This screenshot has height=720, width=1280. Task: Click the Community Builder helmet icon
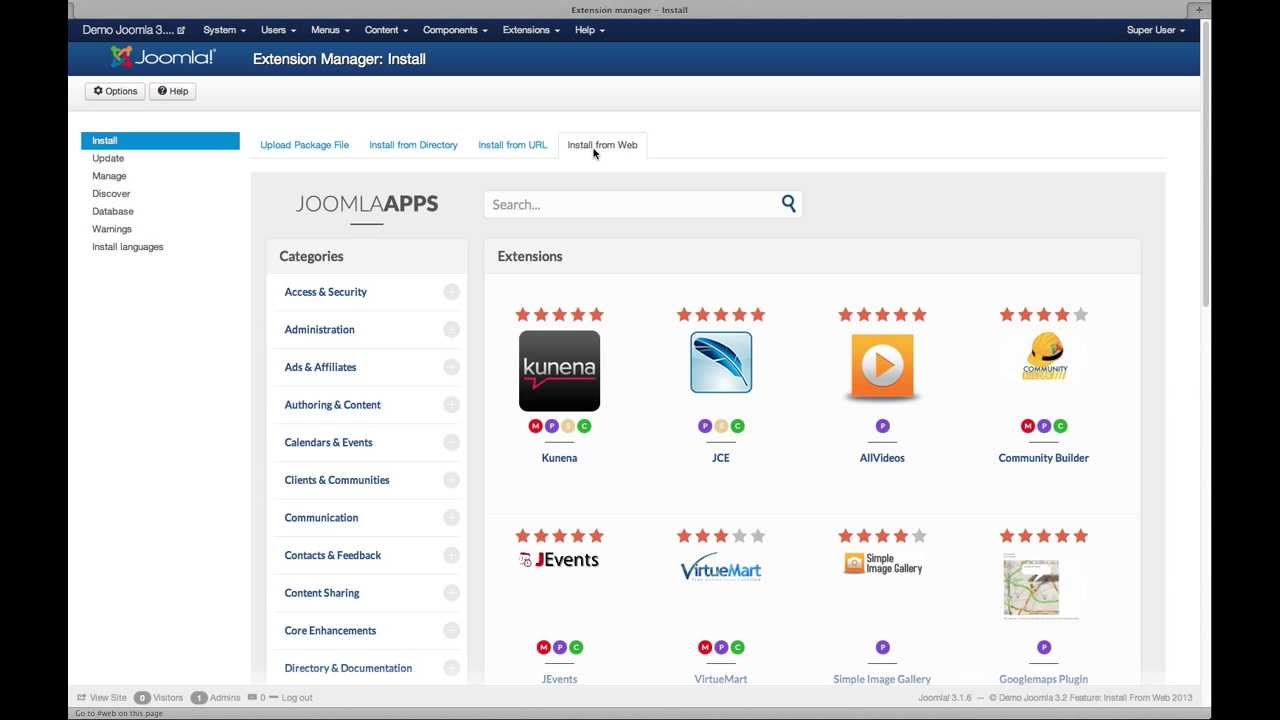click(x=1044, y=357)
